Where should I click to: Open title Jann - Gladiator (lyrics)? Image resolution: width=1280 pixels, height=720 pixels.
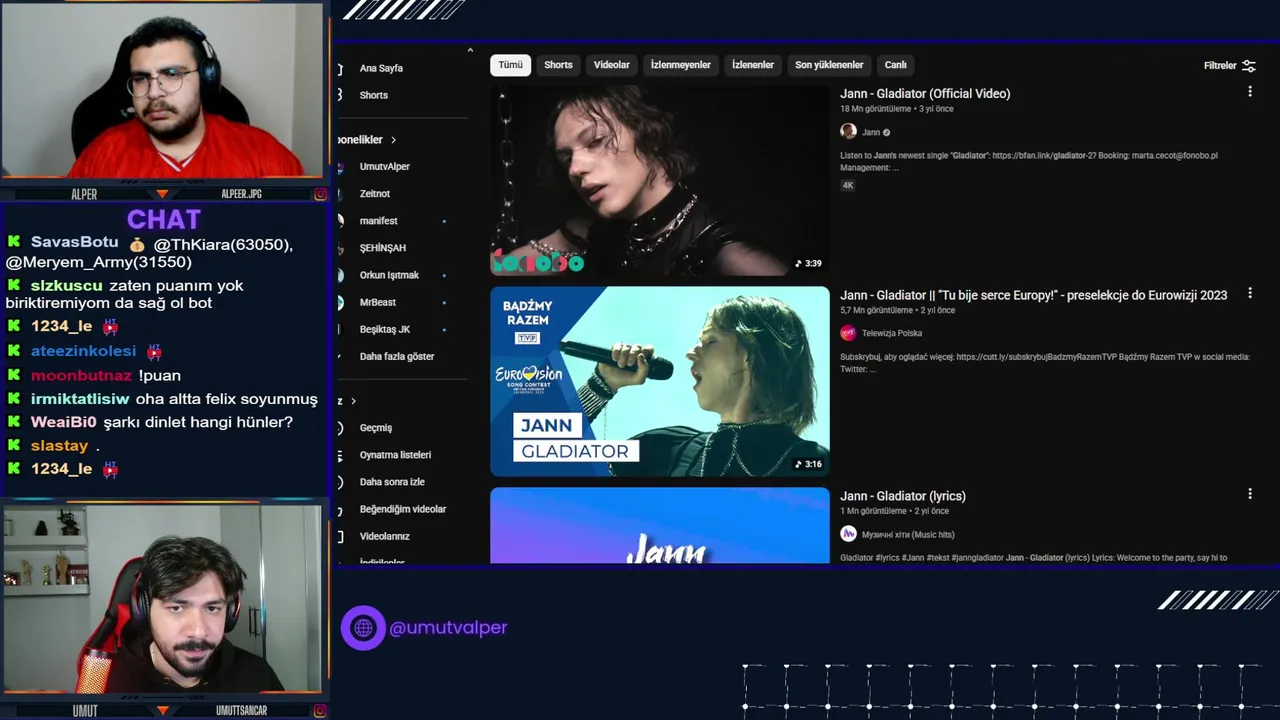(903, 496)
